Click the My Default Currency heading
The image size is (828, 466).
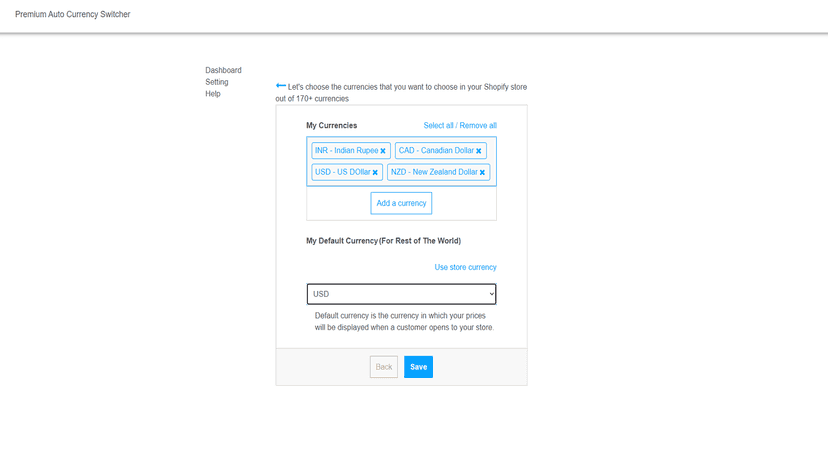click(383, 241)
